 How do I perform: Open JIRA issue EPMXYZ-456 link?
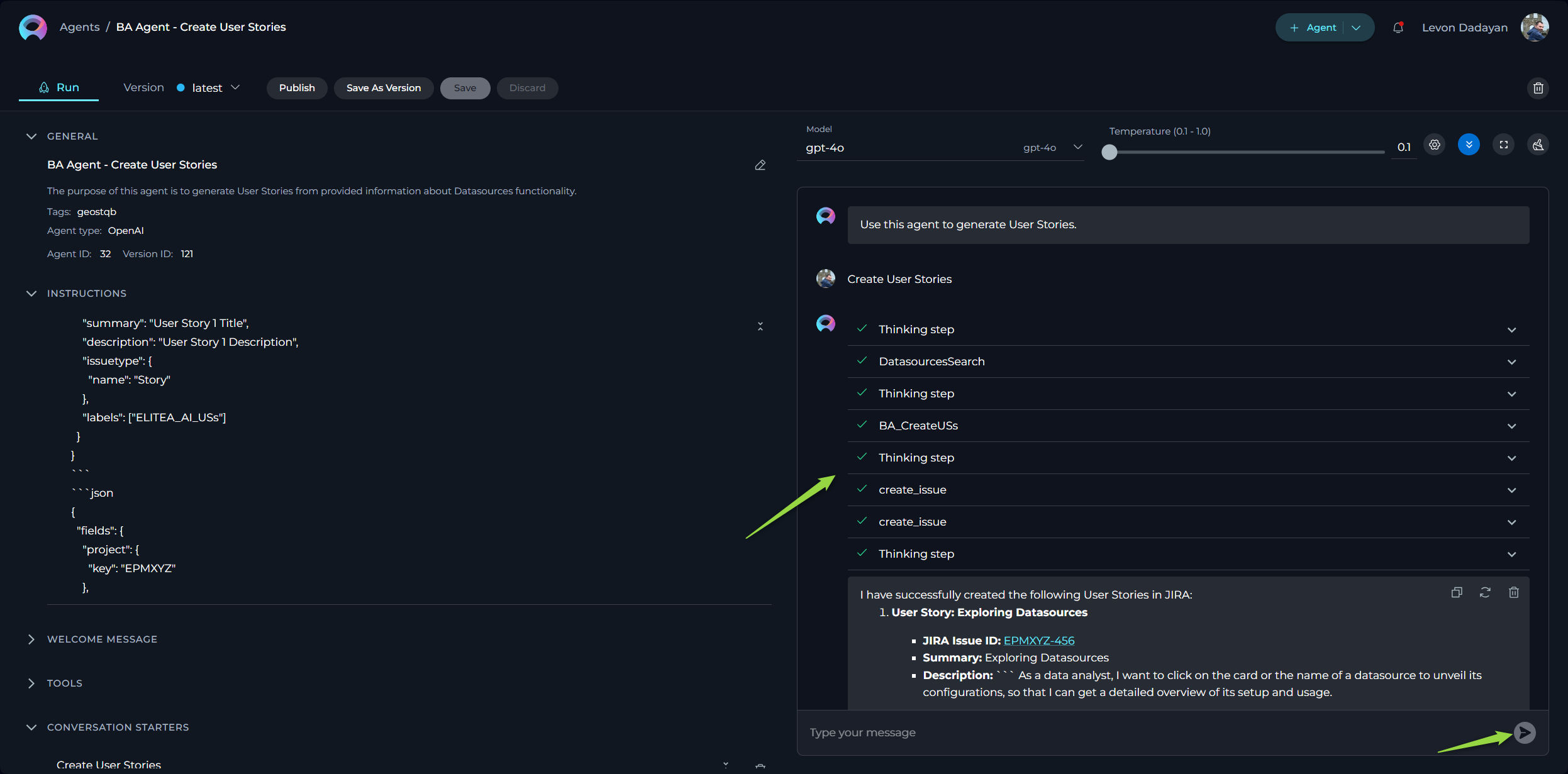(1039, 641)
